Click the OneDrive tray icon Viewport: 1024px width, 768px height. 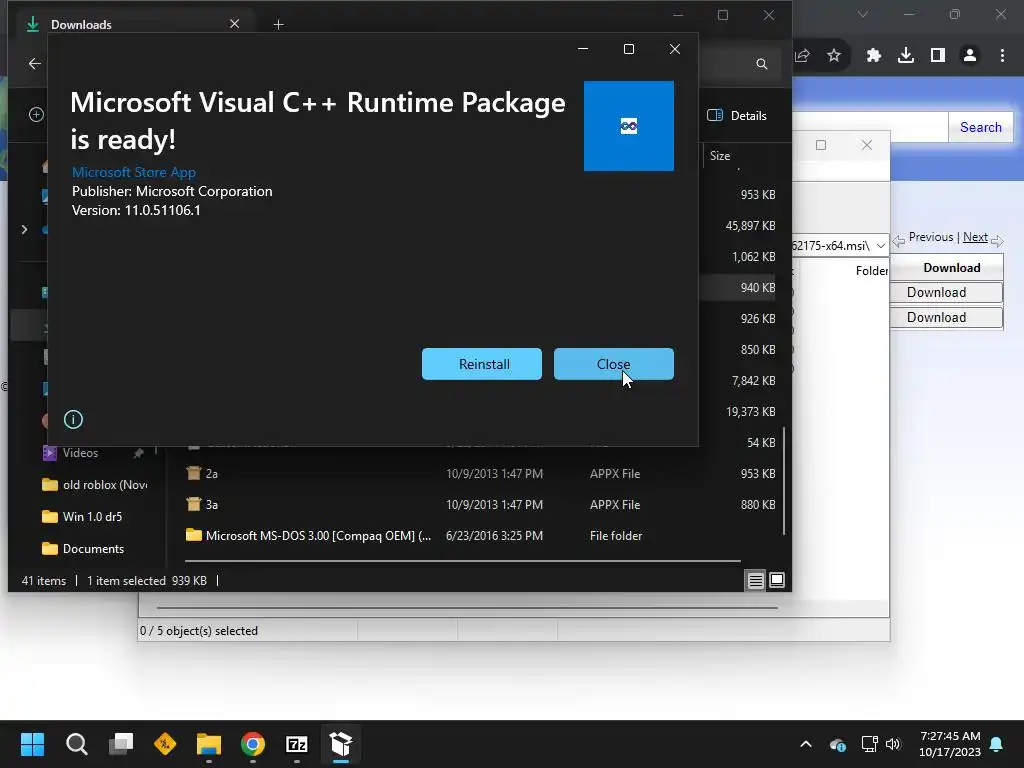pyautogui.click(x=838, y=744)
